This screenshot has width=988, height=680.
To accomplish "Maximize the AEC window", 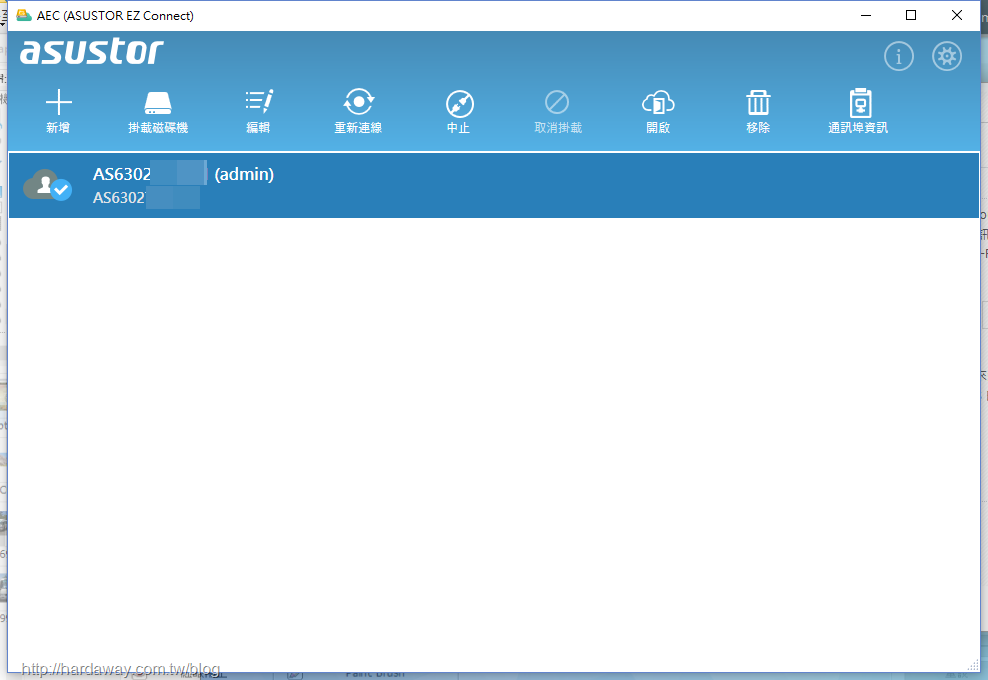I will tap(911, 15).
